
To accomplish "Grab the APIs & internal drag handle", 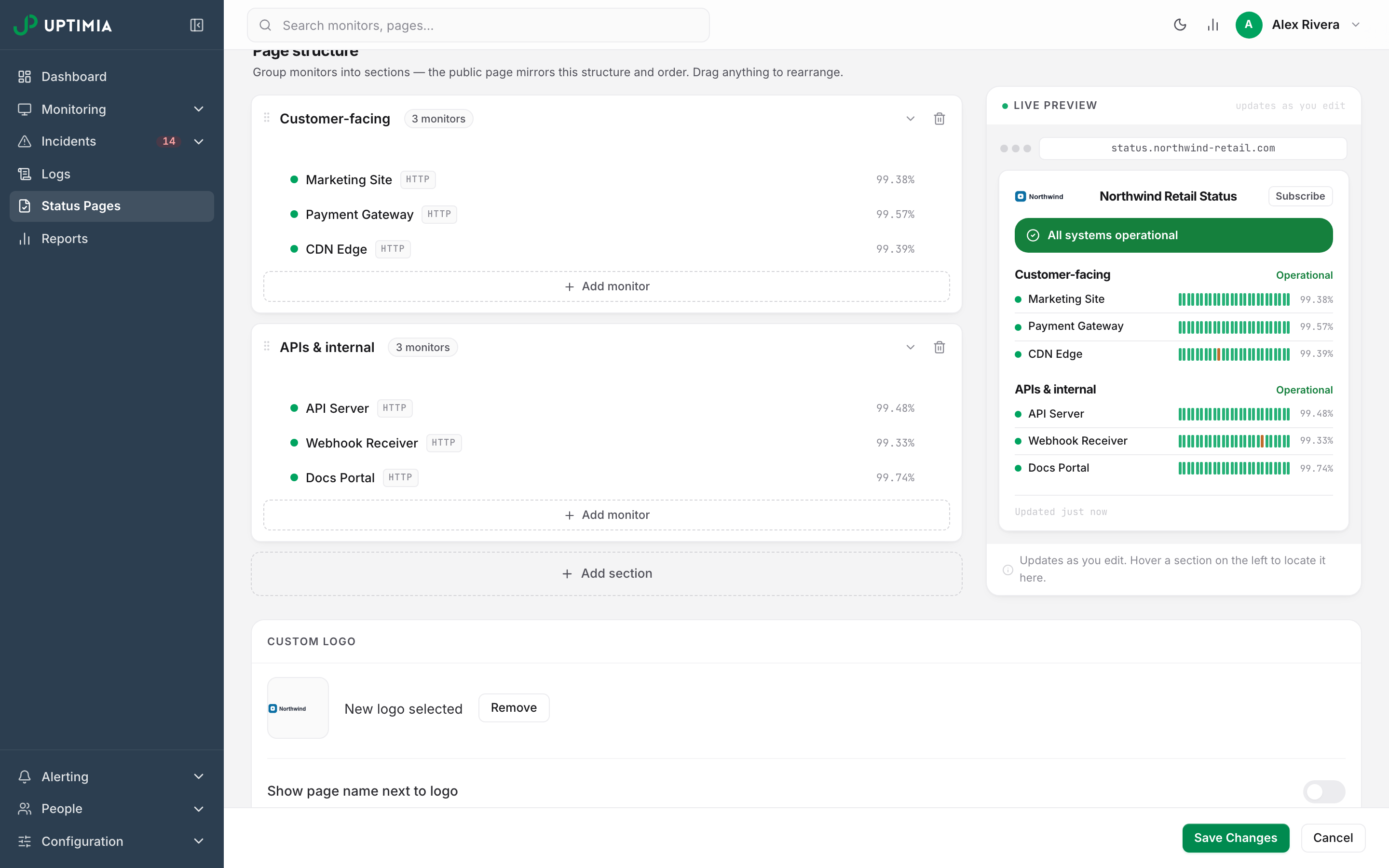I will pos(267,346).
